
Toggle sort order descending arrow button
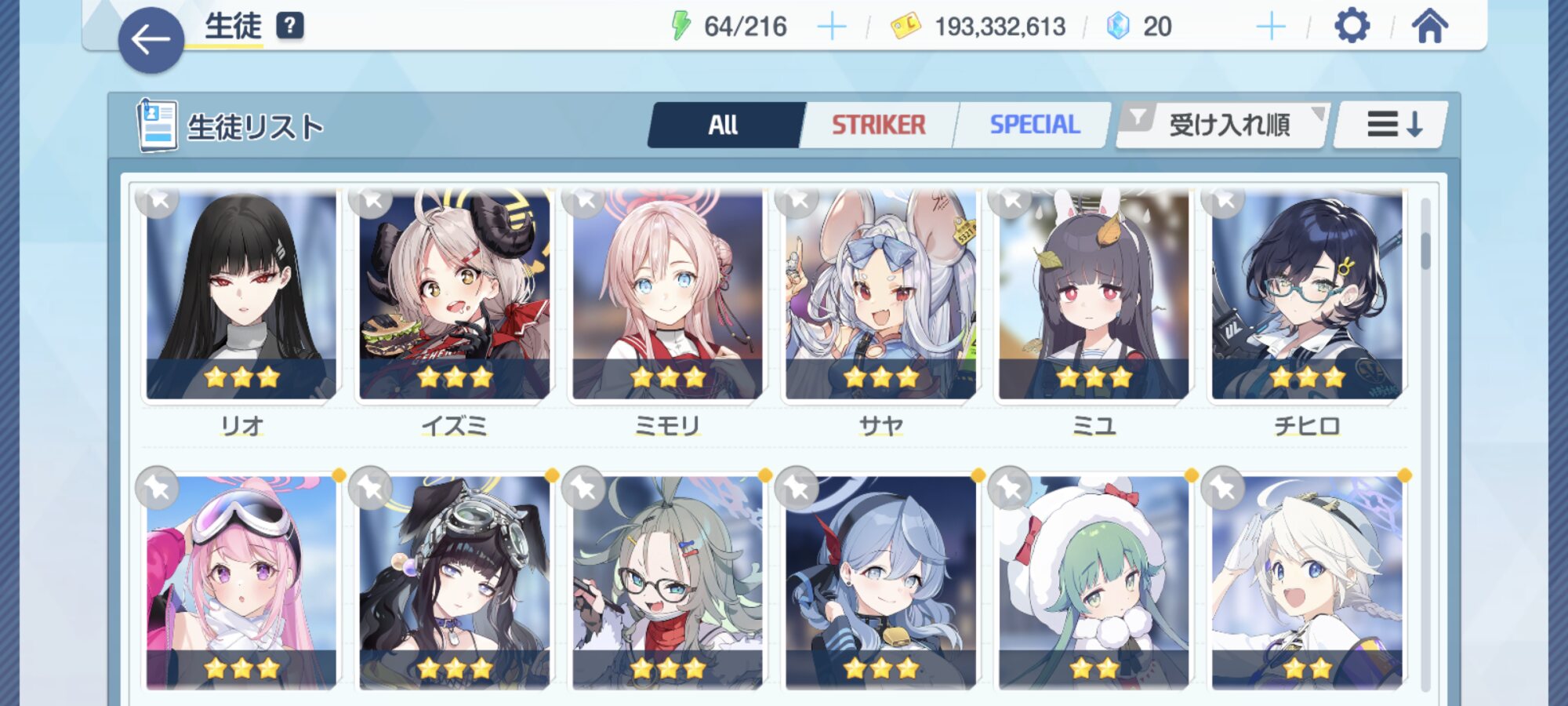point(1392,125)
